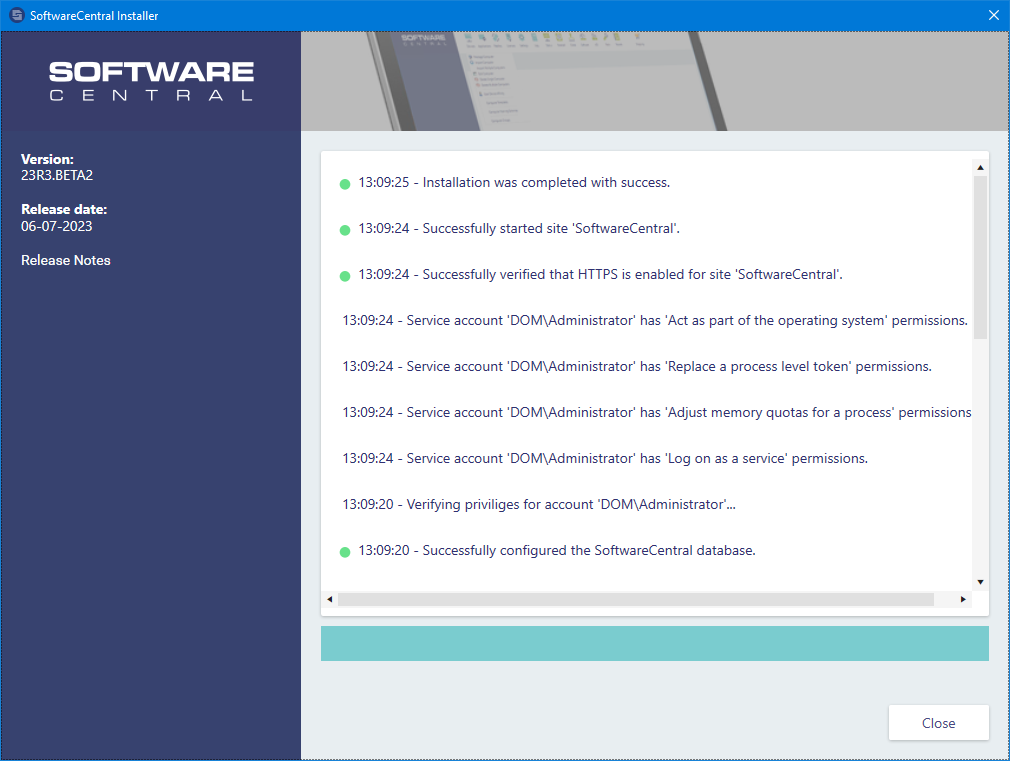Click the SoftwareCentral icon in the title bar
Screen dimensions: 1010x761
16,15
